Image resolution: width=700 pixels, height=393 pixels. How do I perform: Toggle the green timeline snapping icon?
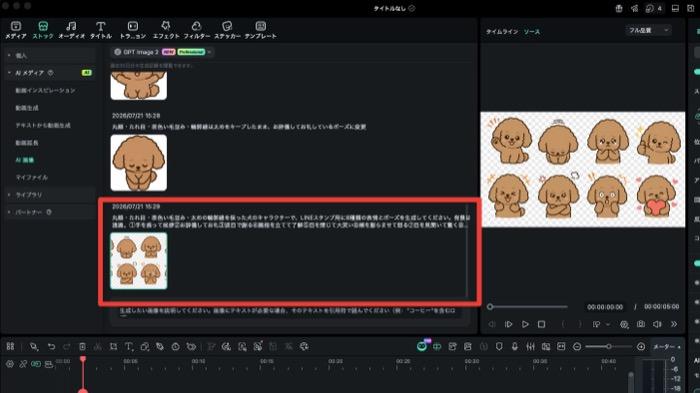click(x=36, y=364)
